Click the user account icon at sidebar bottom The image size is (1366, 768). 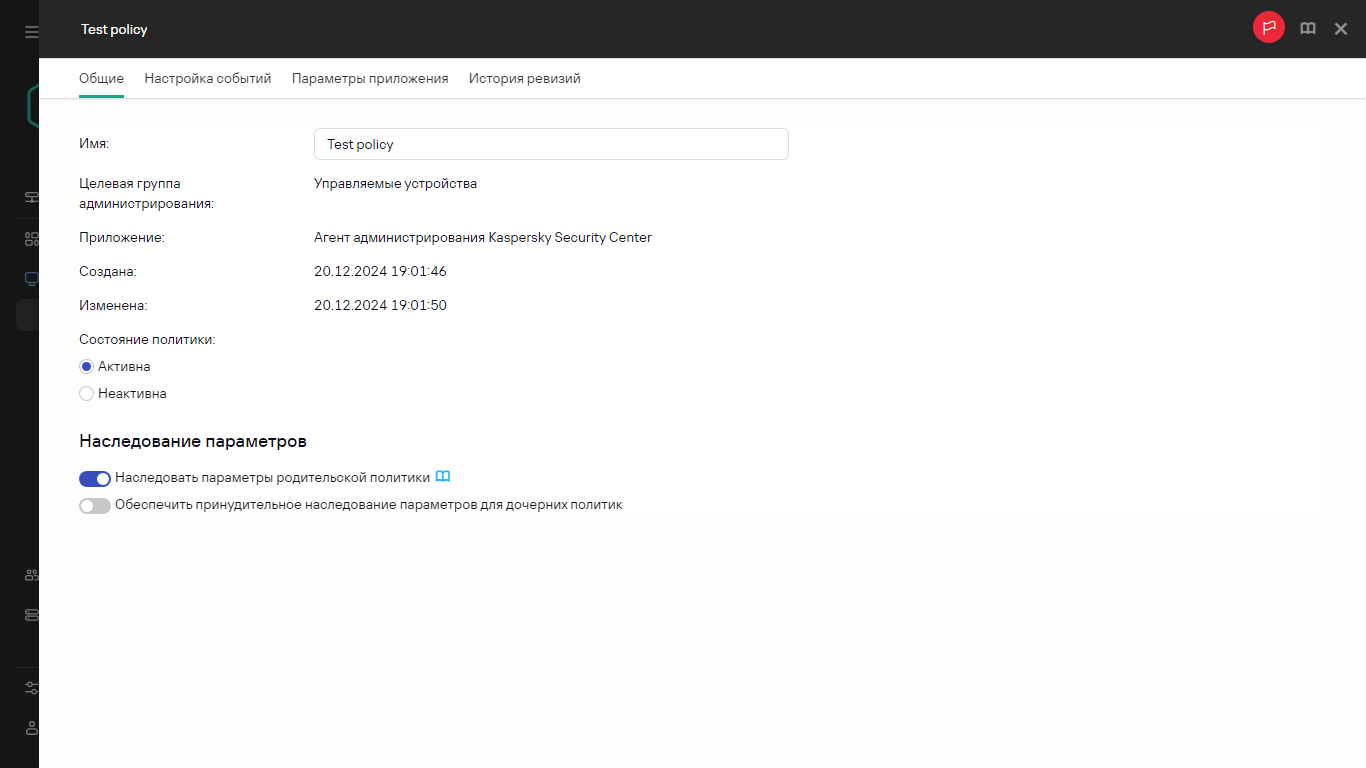point(31,727)
